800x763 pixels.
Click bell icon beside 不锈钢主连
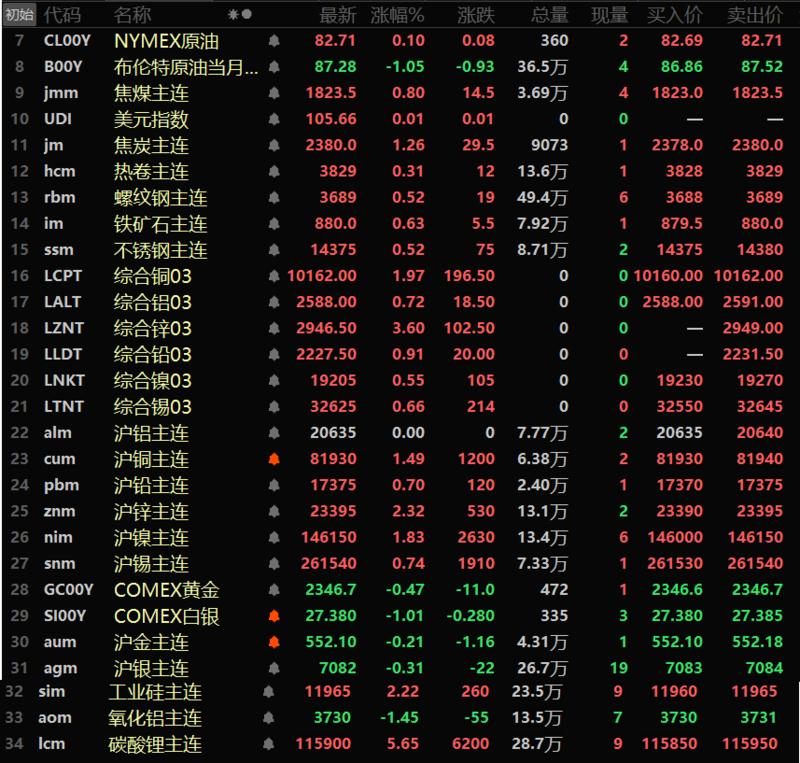274,250
